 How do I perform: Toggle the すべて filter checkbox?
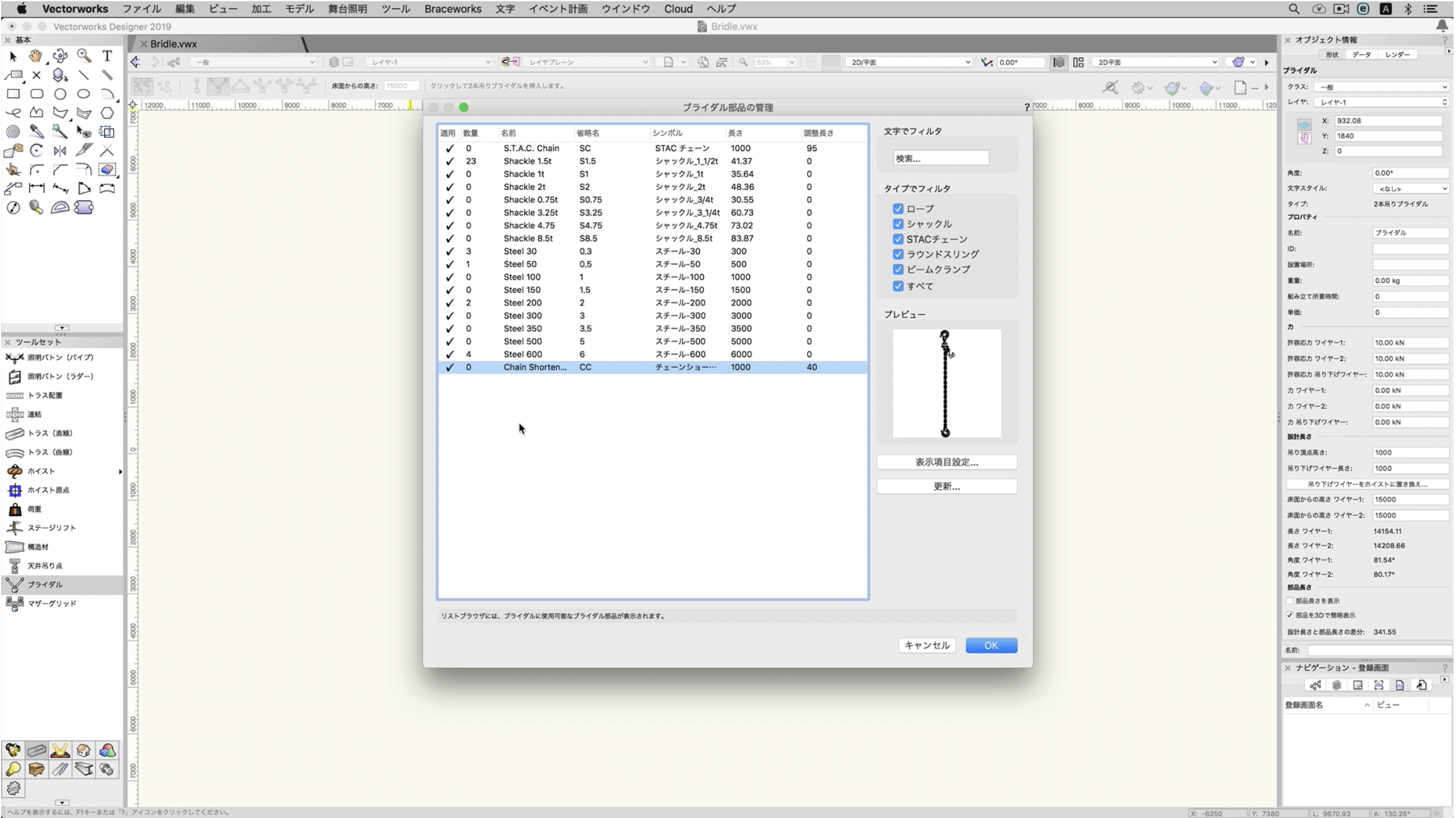point(898,286)
